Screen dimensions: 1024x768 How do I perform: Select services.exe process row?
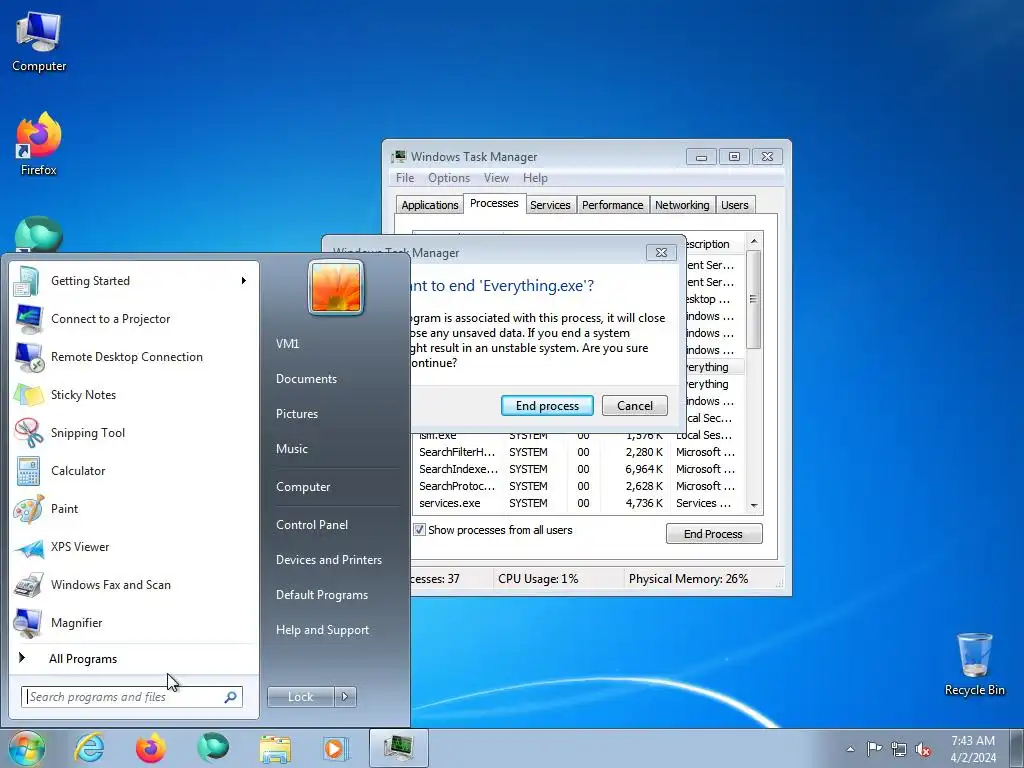point(579,503)
